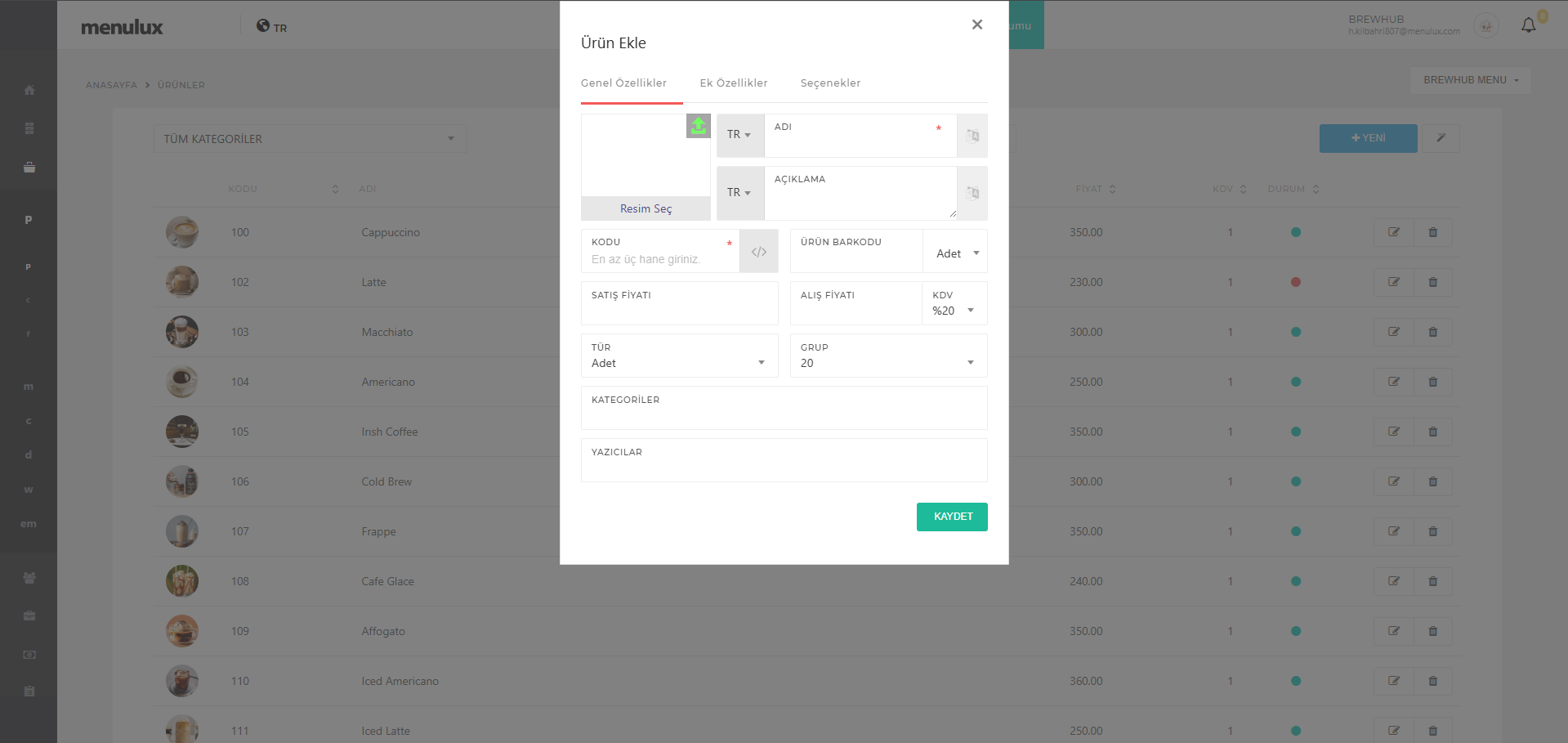Open the GRUP dropdown
The image size is (1568, 743).
tap(887, 363)
